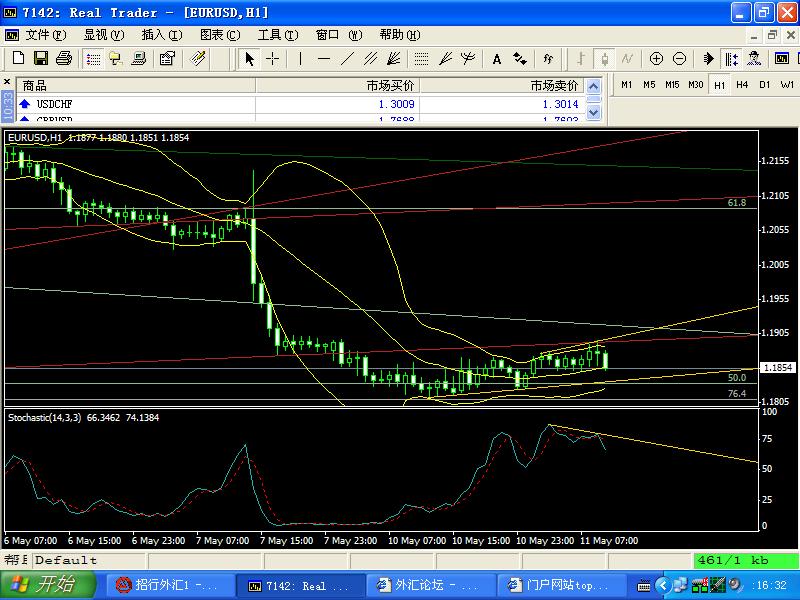
Task: Select the Fibonacci retracement tool
Action: (x=421, y=59)
